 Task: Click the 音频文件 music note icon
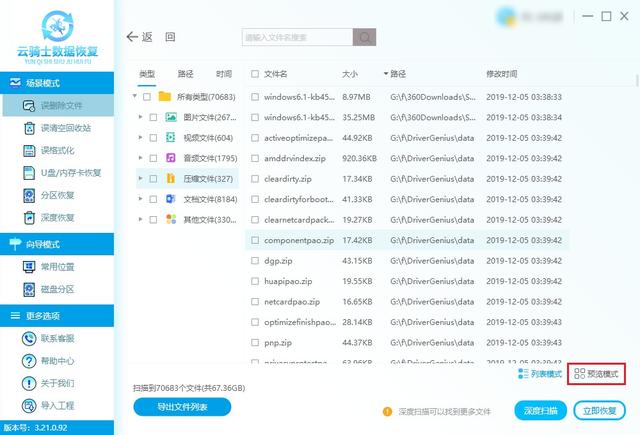click(171, 158)
